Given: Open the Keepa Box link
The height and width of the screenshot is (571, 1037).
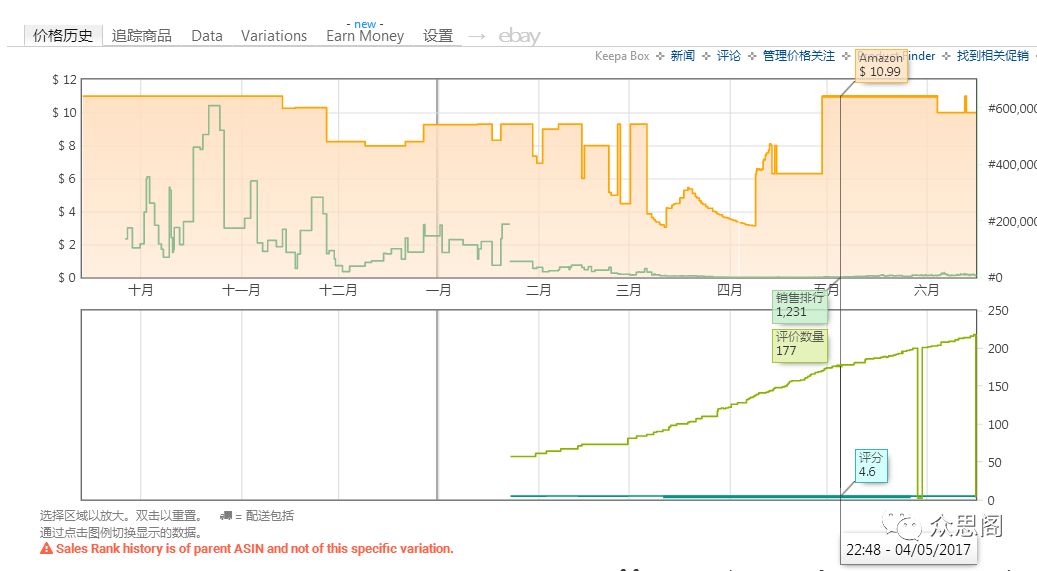Looking at the screenshot, I should (622, 56).
